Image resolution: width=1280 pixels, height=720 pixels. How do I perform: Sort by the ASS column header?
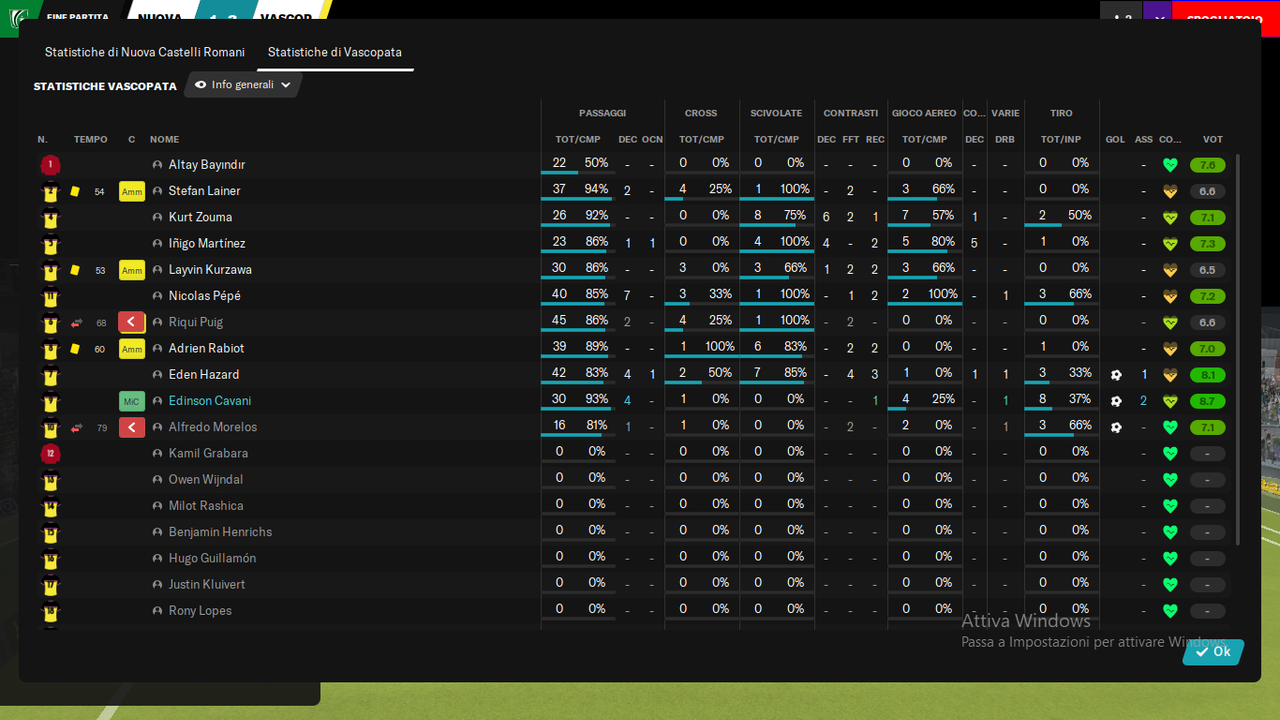tap(1144, 140)
